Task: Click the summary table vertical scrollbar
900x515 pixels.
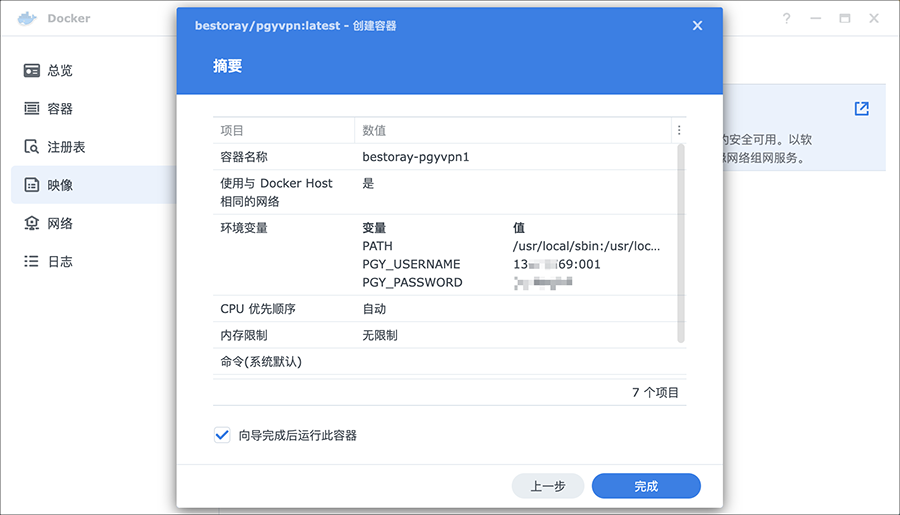Action: (681, 243)
